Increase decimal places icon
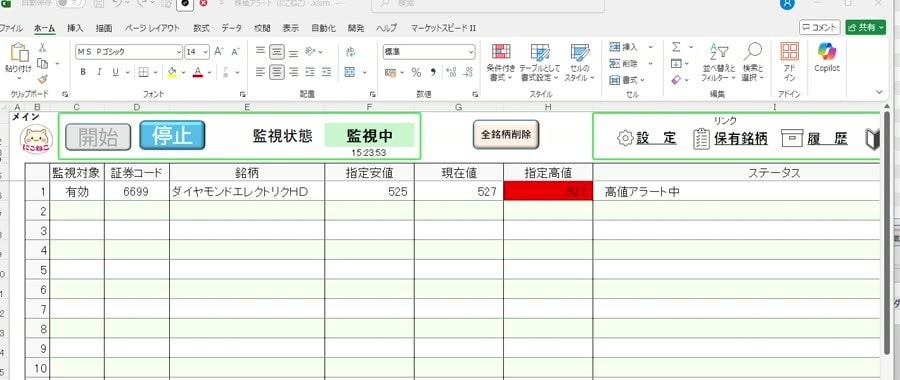900x380 pixels. [451, 72]
